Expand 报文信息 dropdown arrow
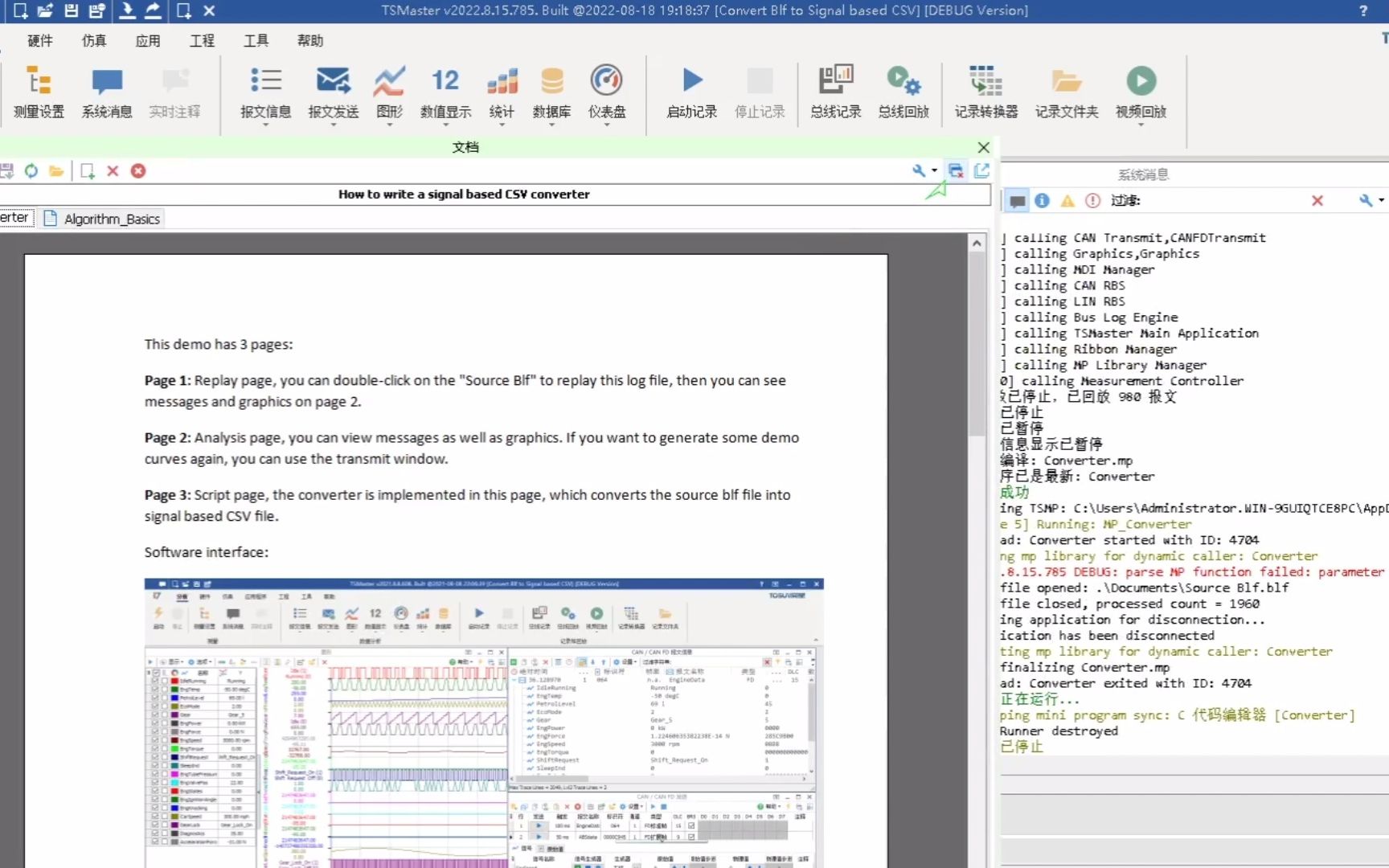This screenshot has width=1389, height=868. (265, 125)
